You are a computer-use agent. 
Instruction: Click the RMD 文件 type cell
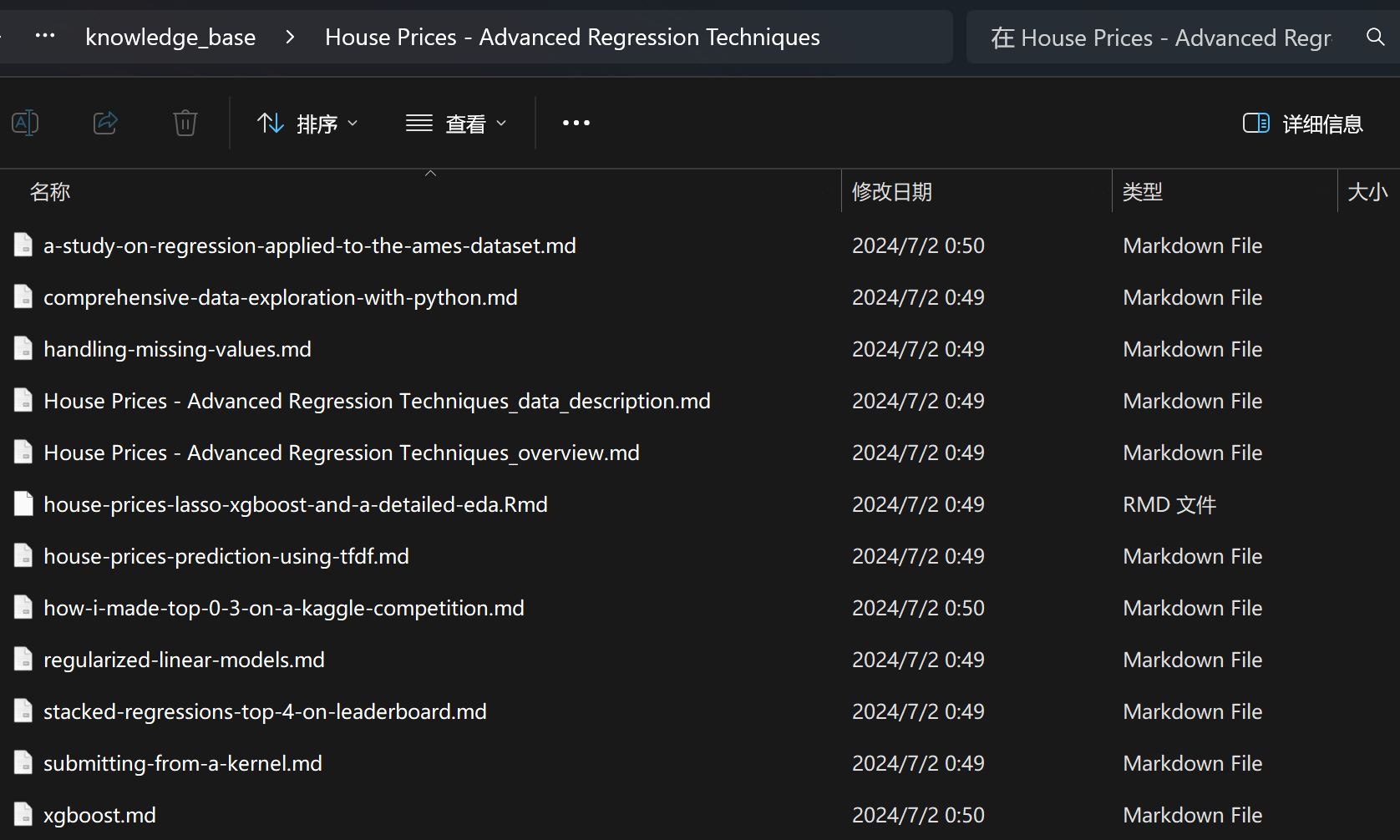(1169, 504)
